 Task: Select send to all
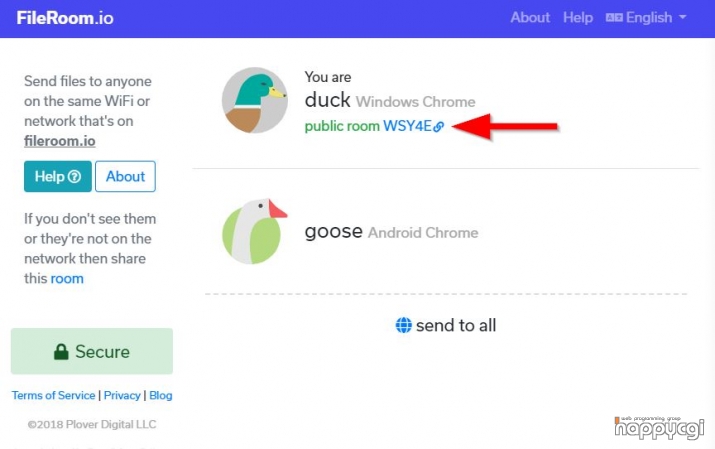point(446,325)
